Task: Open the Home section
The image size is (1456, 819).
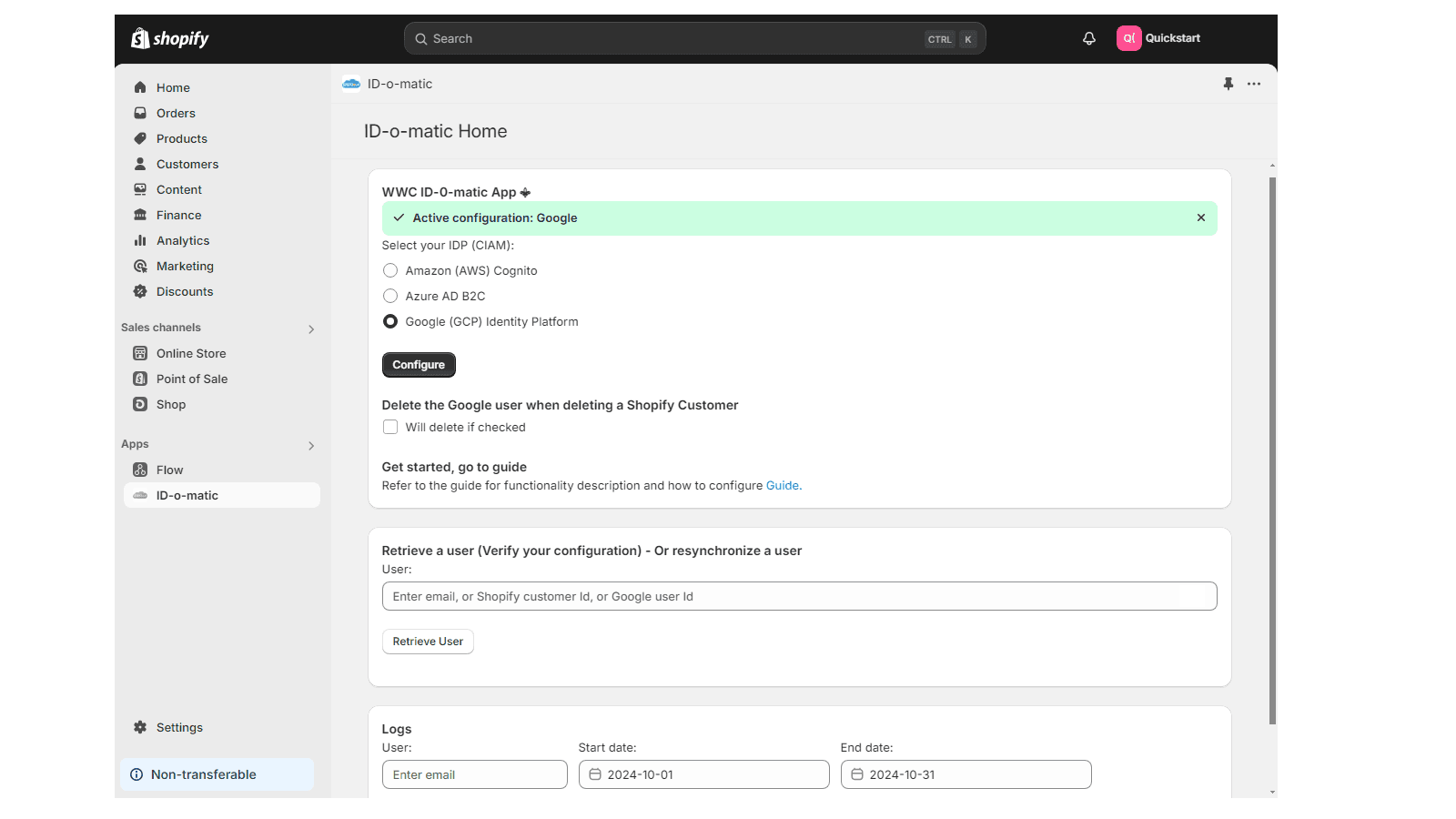Action: pos(174,87)
